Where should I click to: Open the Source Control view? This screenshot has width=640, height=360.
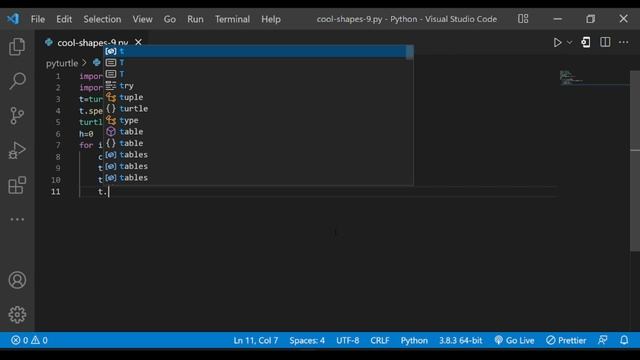tap(17, 116)
